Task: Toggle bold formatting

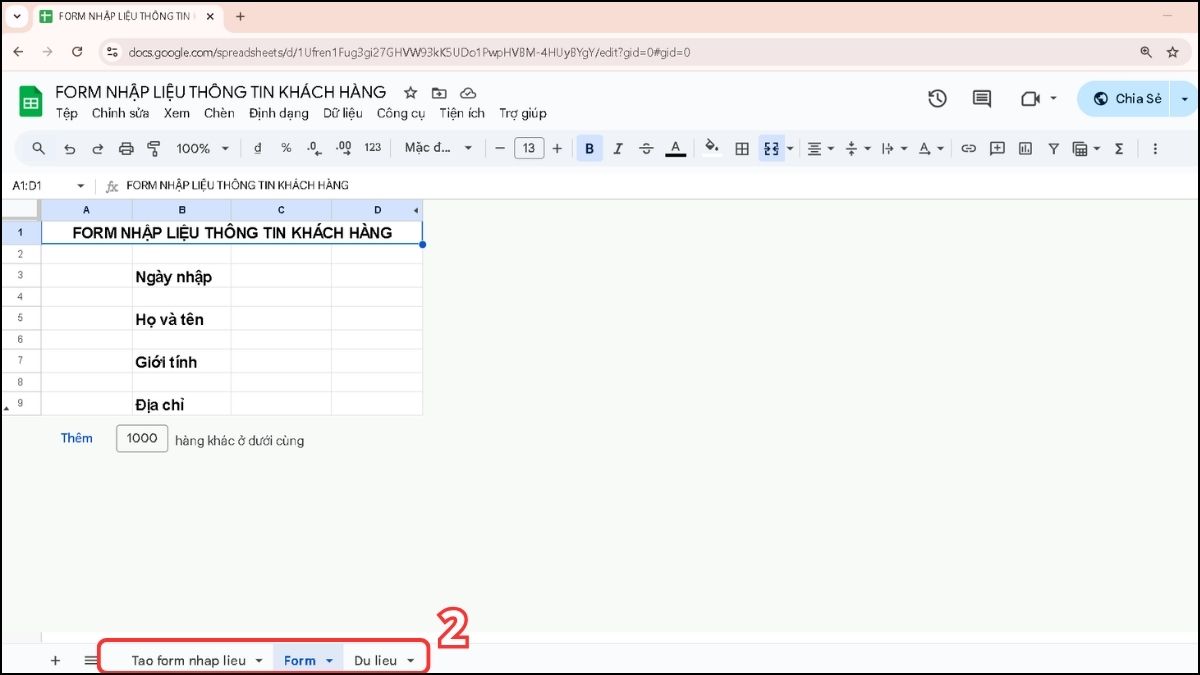Action: 589,148
